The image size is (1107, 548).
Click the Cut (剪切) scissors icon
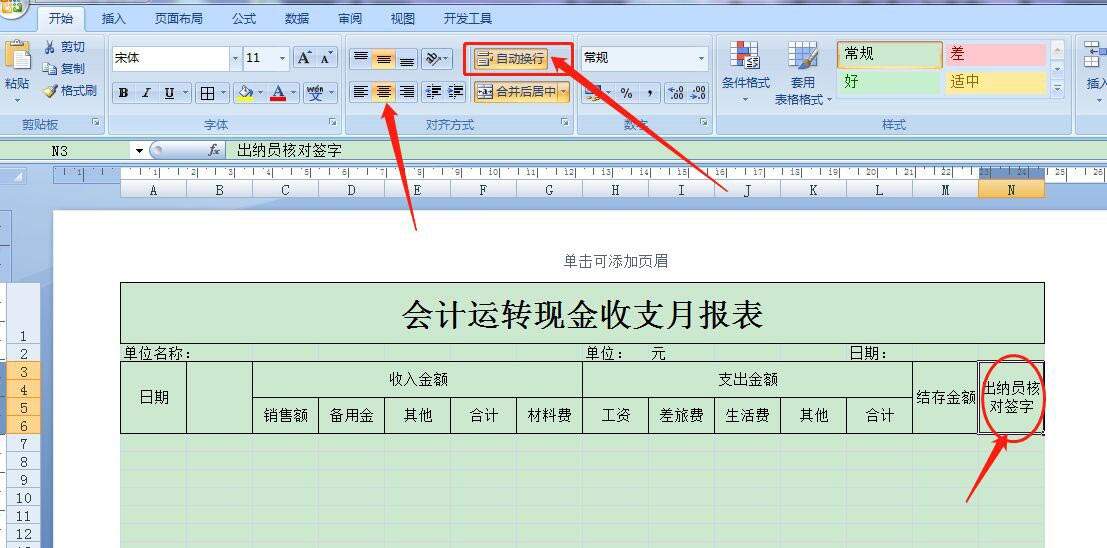tap(49, 47)
